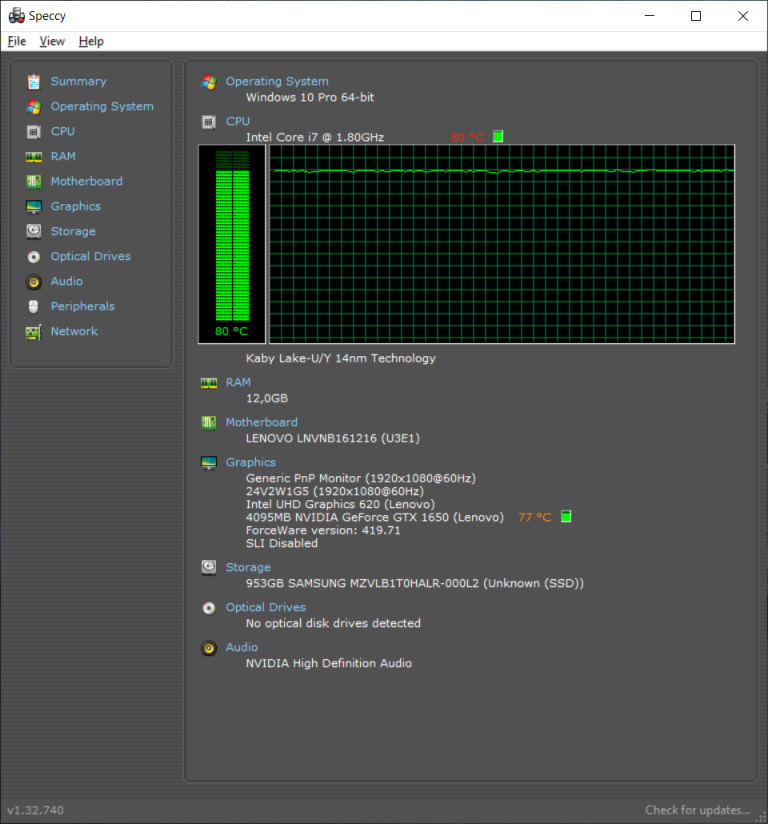Open the File menu
This screenshot has height=824, width=768.
pos(17,41)
